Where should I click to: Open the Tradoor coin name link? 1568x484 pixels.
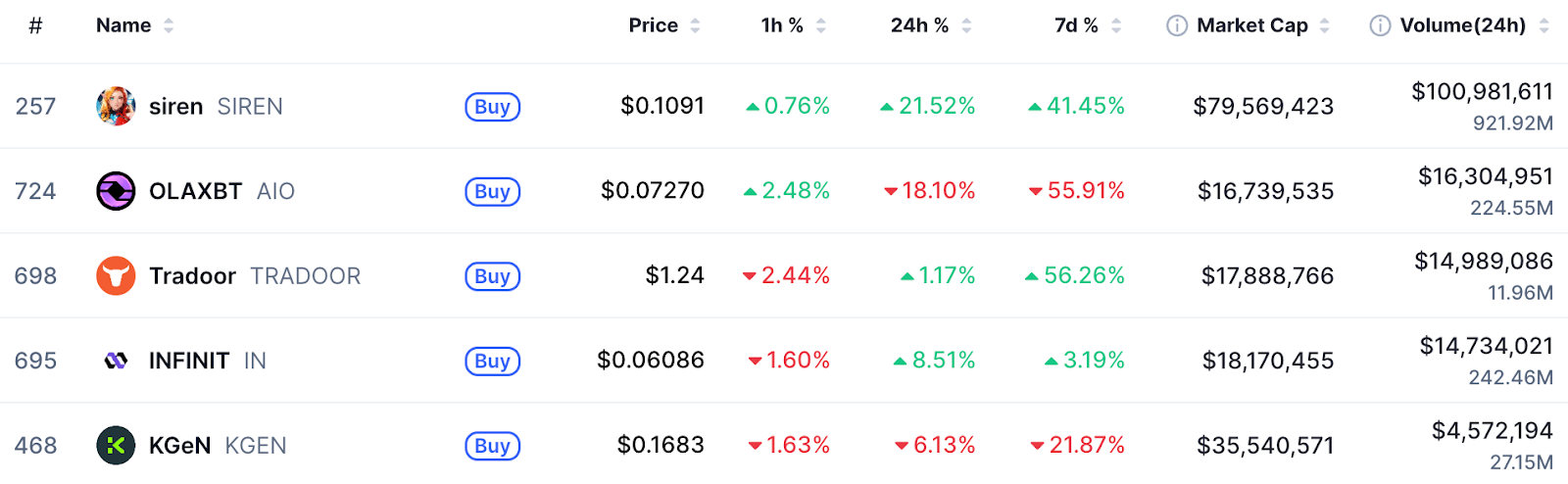tap(192, 276)
